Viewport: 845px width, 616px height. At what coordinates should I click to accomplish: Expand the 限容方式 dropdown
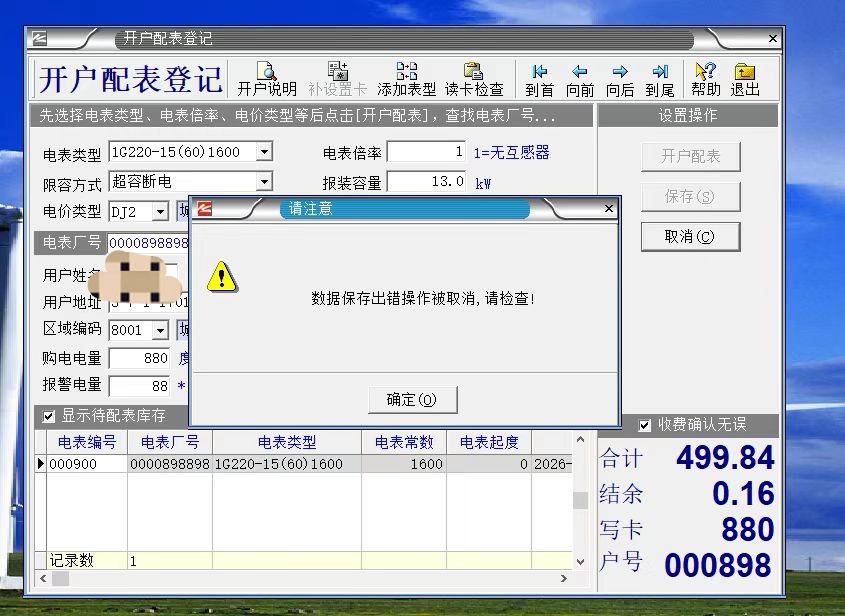264,182
